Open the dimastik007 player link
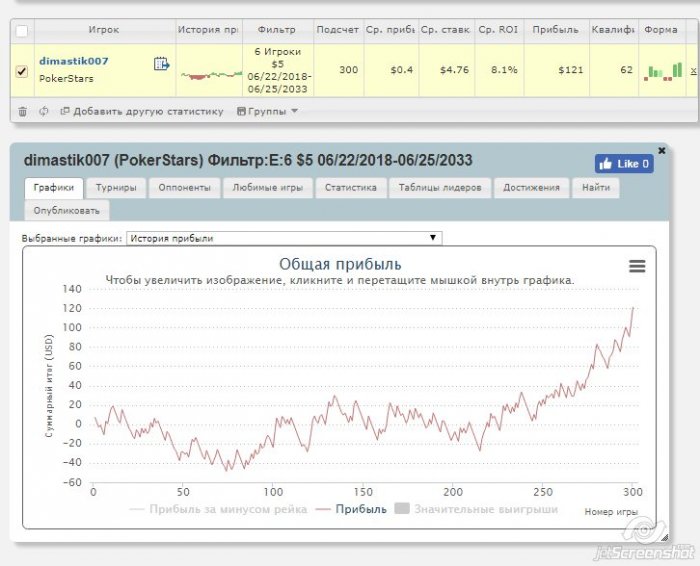Screen dimensions: 700x566 pos(74,61)
